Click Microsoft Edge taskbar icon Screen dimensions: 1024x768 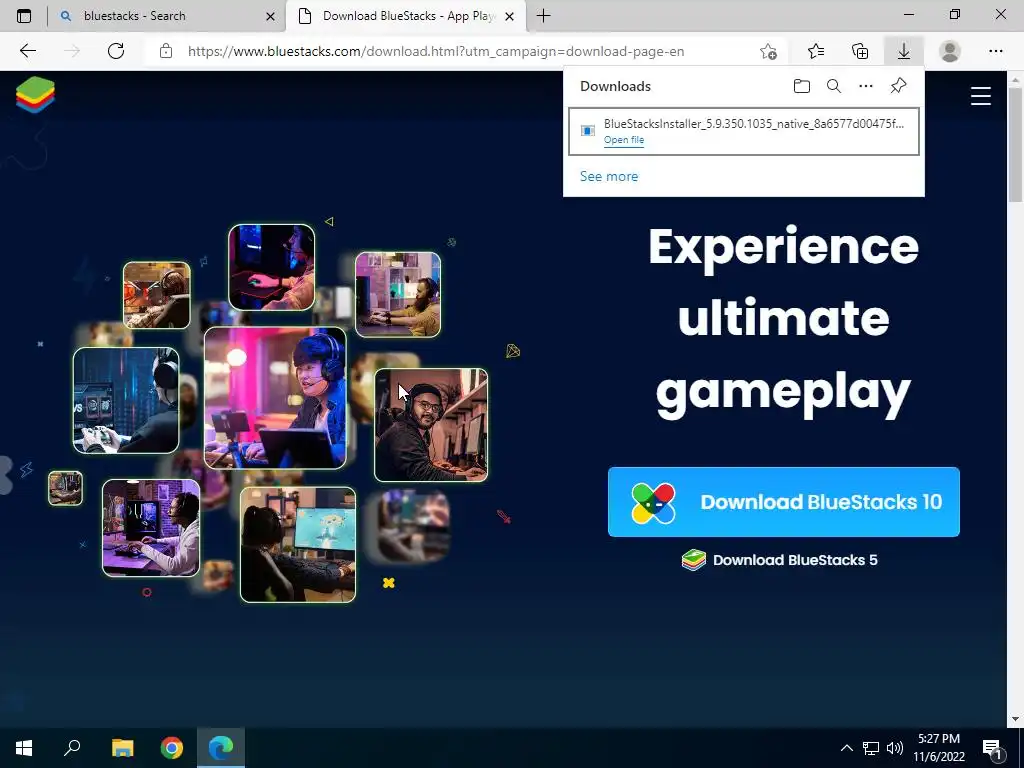point(221,748)
